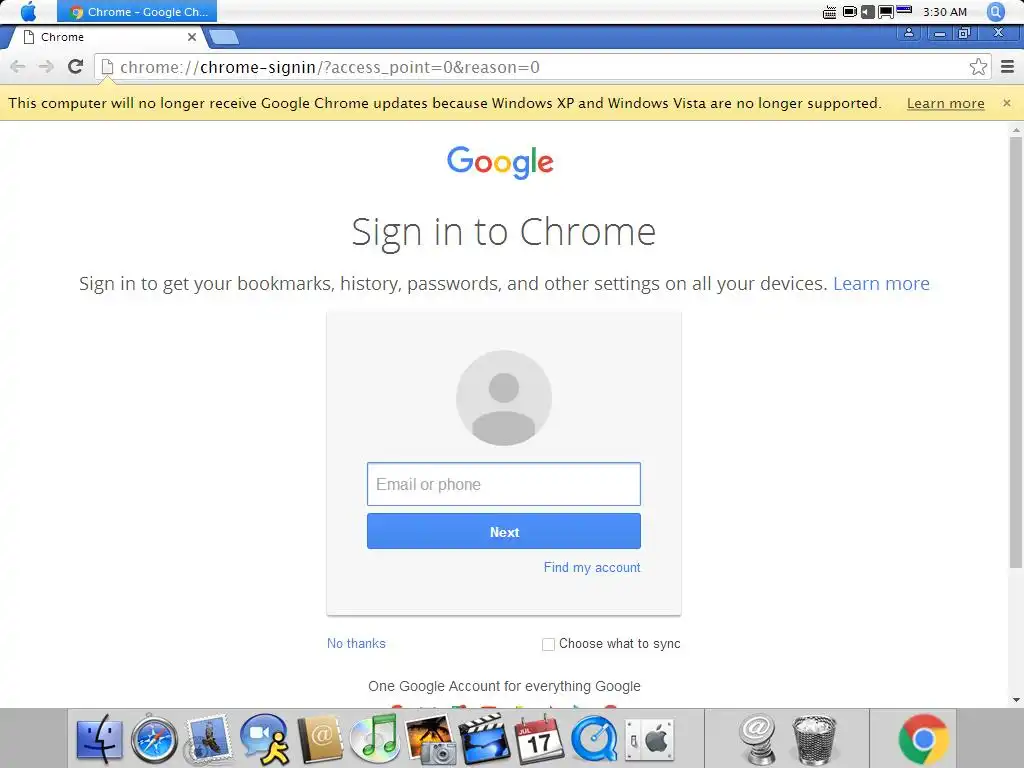The height and width of the screenshot is (768, 1024).
Task: Open Find my account link
Action: click(592, 568)
